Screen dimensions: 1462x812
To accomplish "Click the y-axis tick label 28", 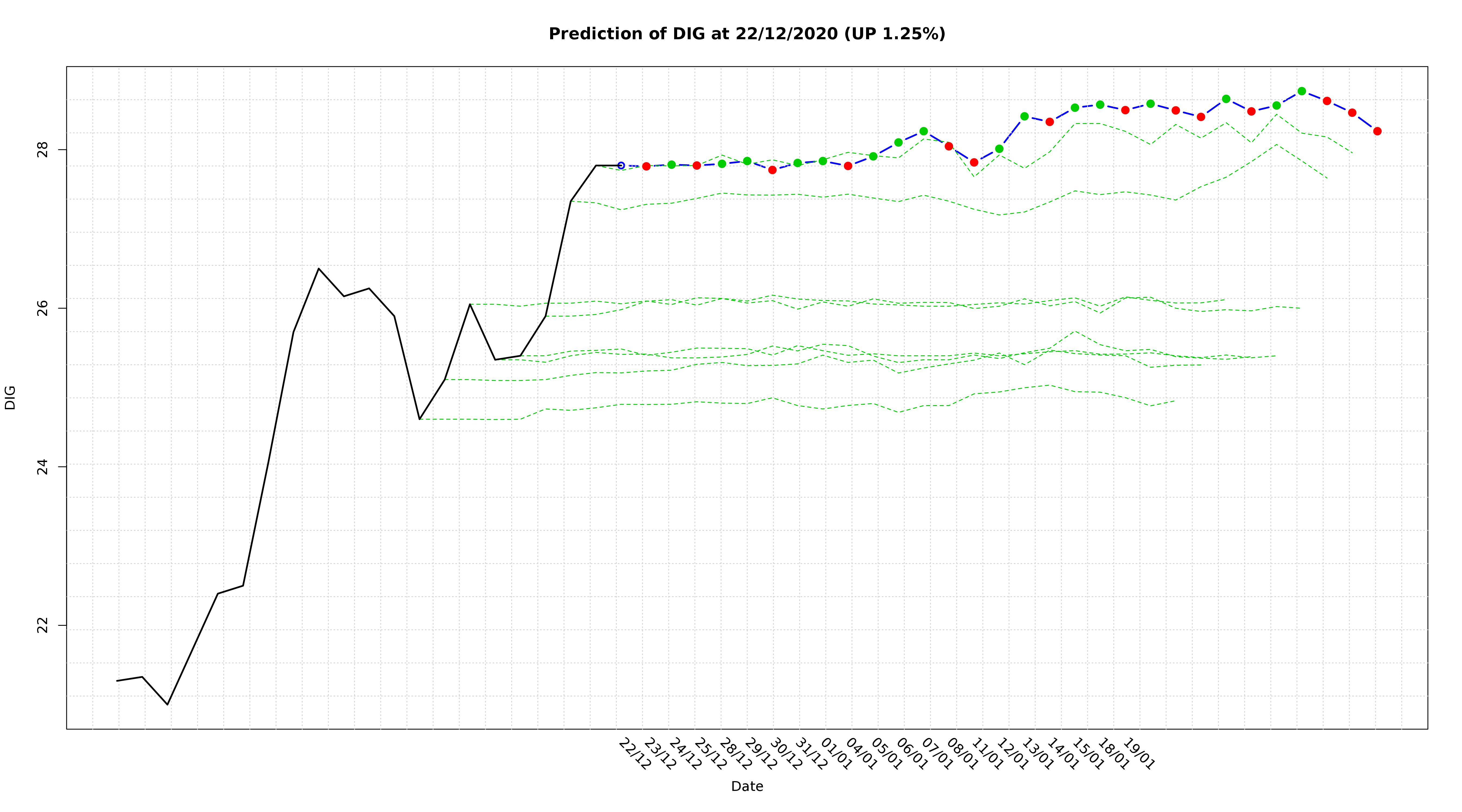I will [x=43, y=150].
